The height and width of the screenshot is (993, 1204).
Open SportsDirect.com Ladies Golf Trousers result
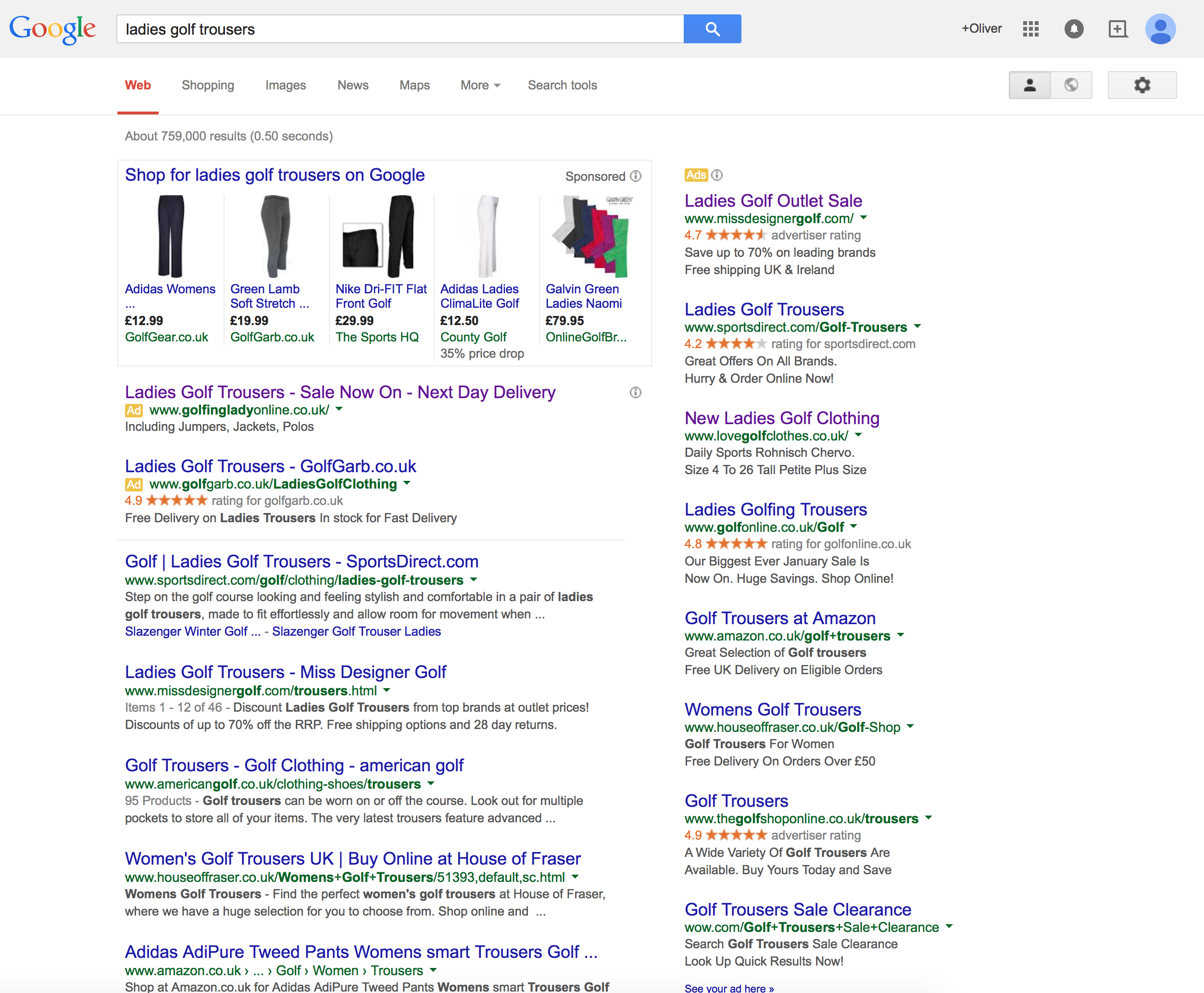(x=301, y=562)
